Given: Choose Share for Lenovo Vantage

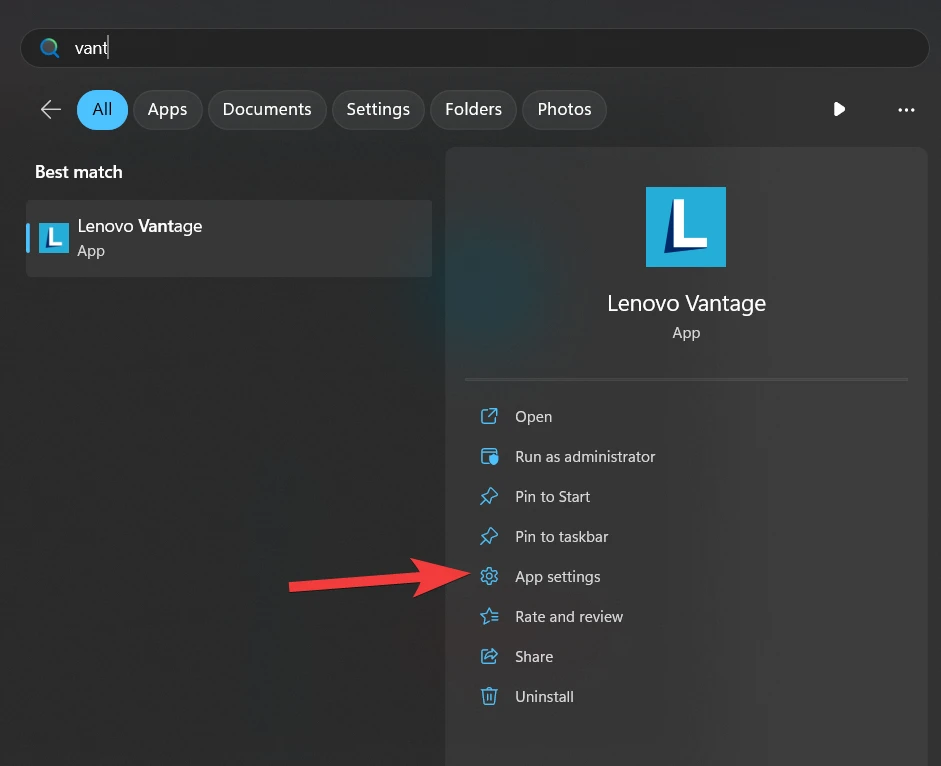Looking at the screenshot, I should point(534,657).
